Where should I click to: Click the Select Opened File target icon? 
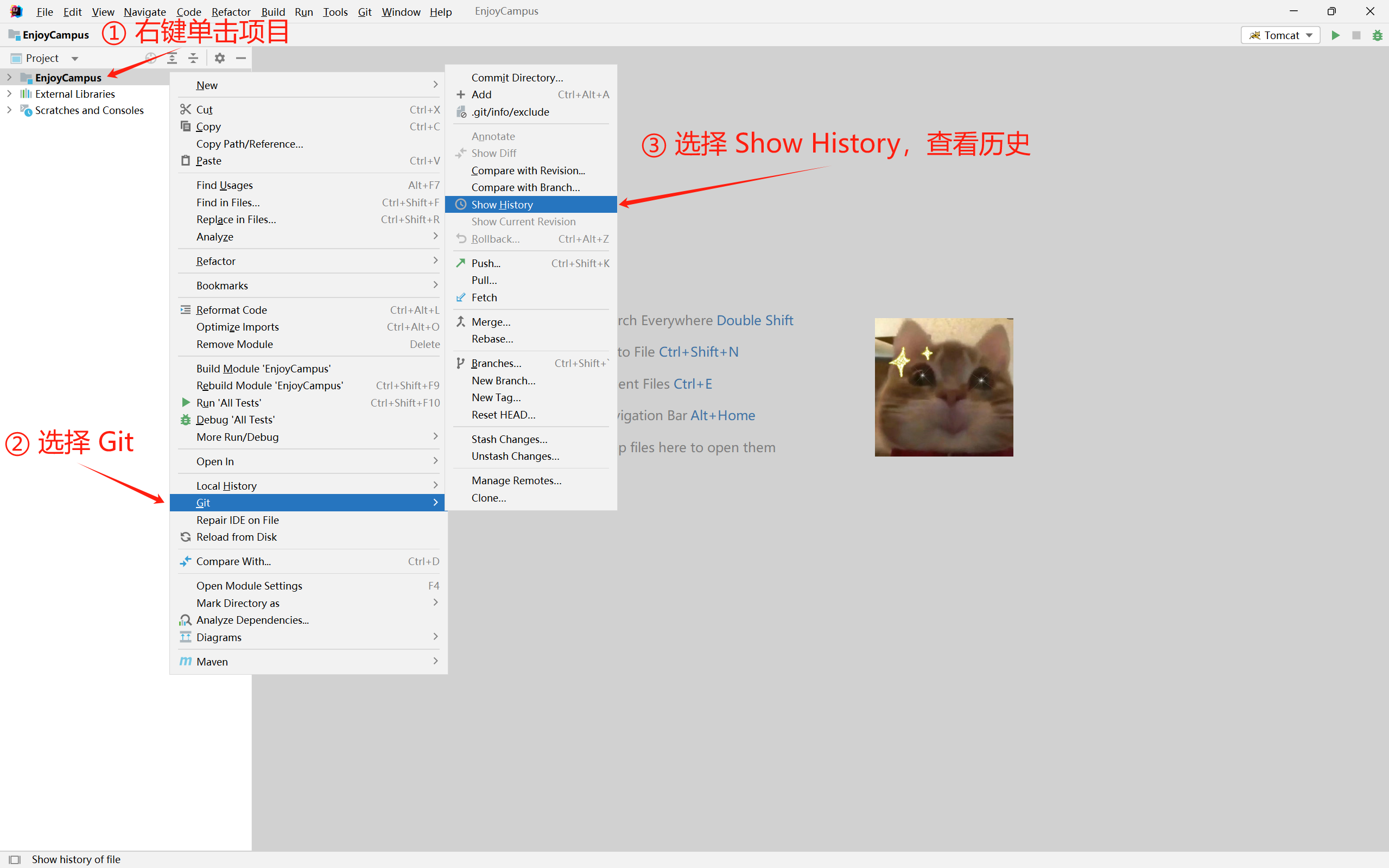pyautogui.click(x=151, y=58)
